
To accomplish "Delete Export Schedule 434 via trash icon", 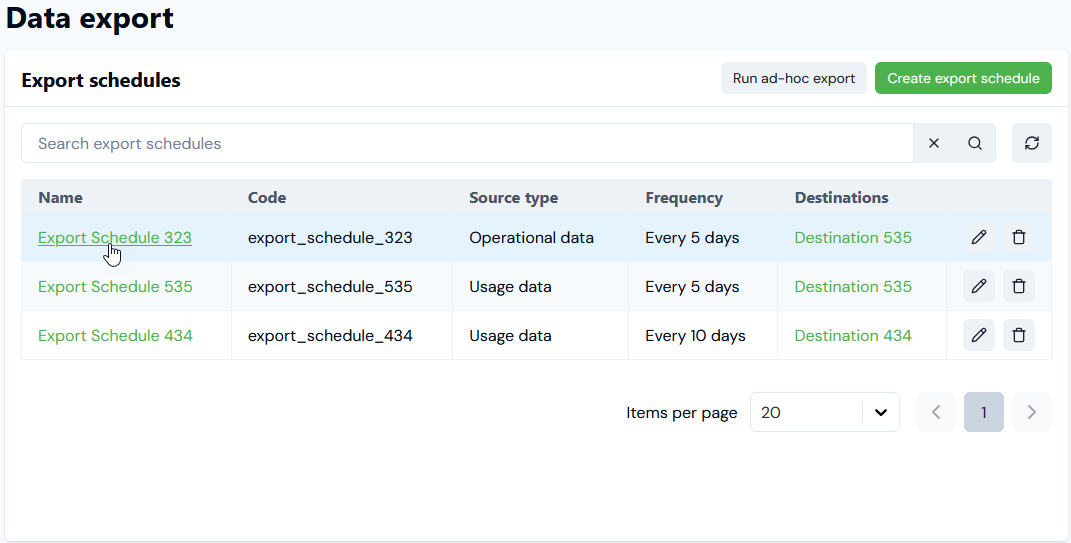I will (1018, 335).
